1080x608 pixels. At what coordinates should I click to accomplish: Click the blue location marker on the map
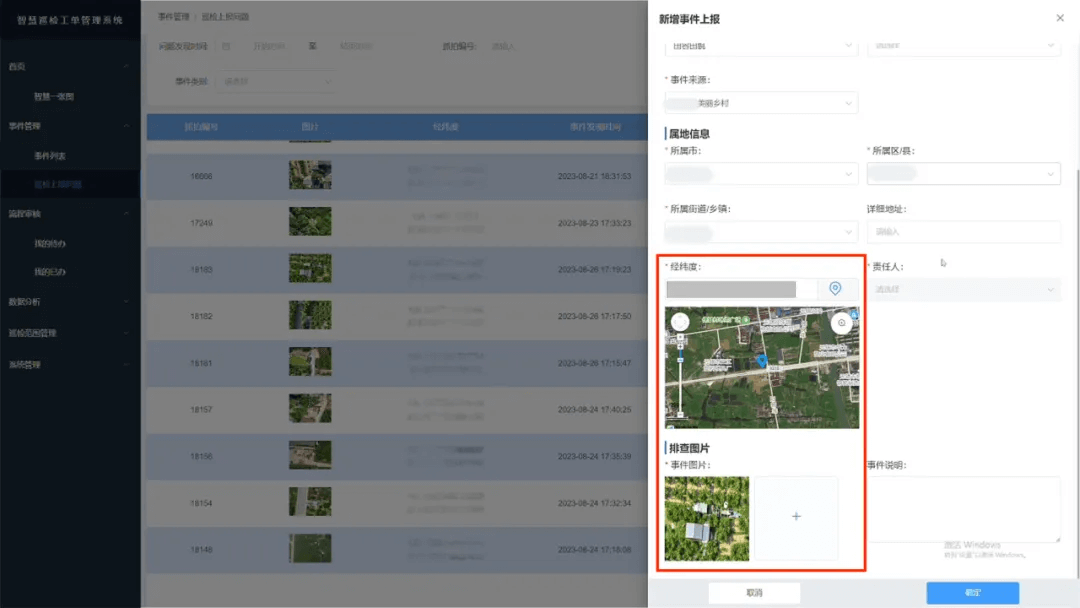(x=762, y=361)
